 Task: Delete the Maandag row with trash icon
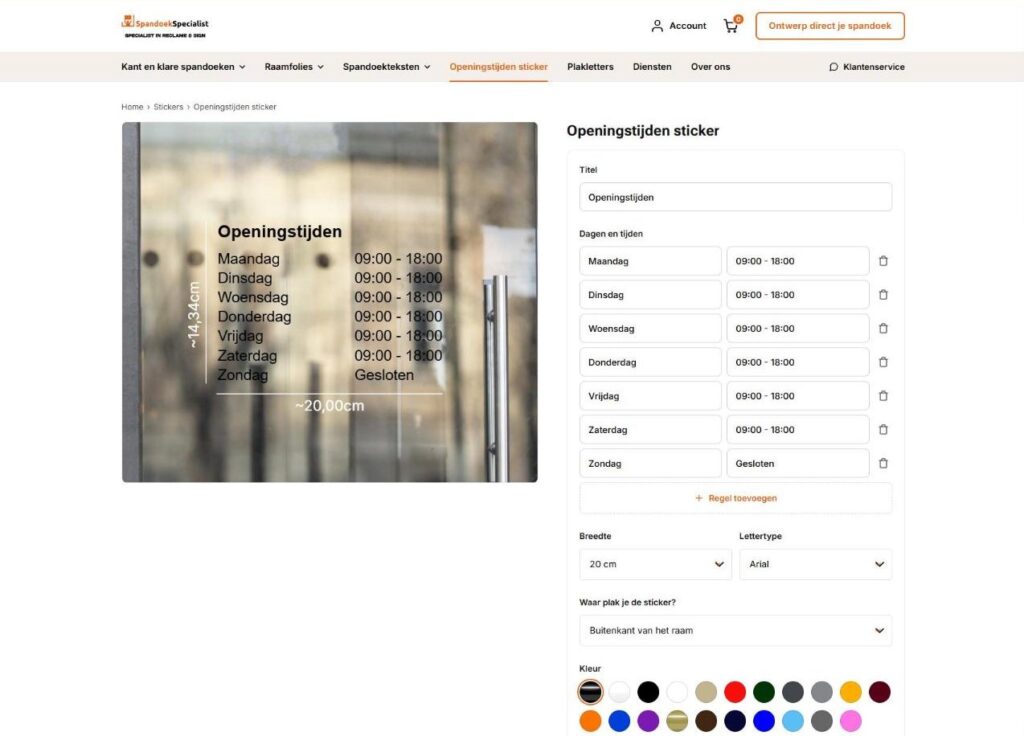pos(883,261)
